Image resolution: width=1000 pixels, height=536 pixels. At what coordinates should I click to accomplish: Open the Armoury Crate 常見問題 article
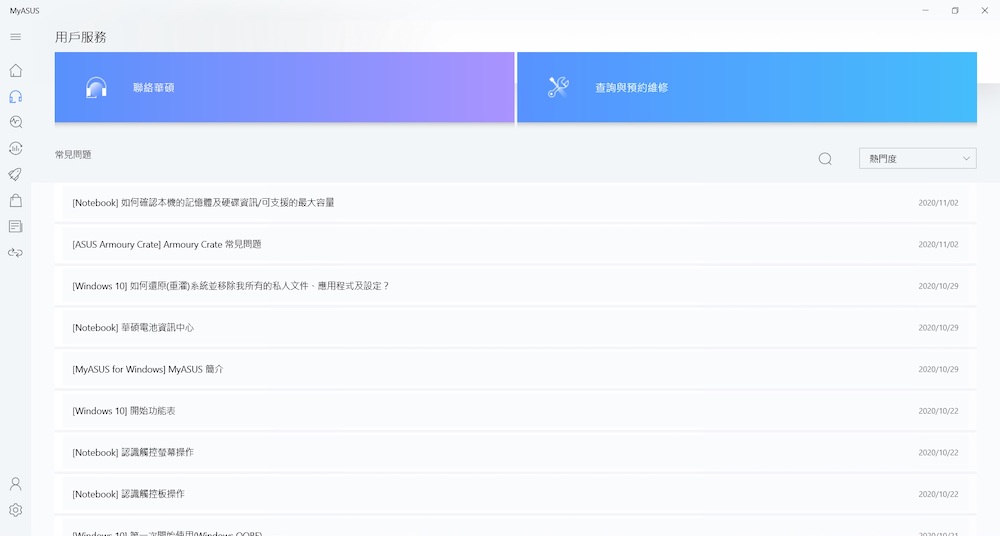tap(167, 244)
